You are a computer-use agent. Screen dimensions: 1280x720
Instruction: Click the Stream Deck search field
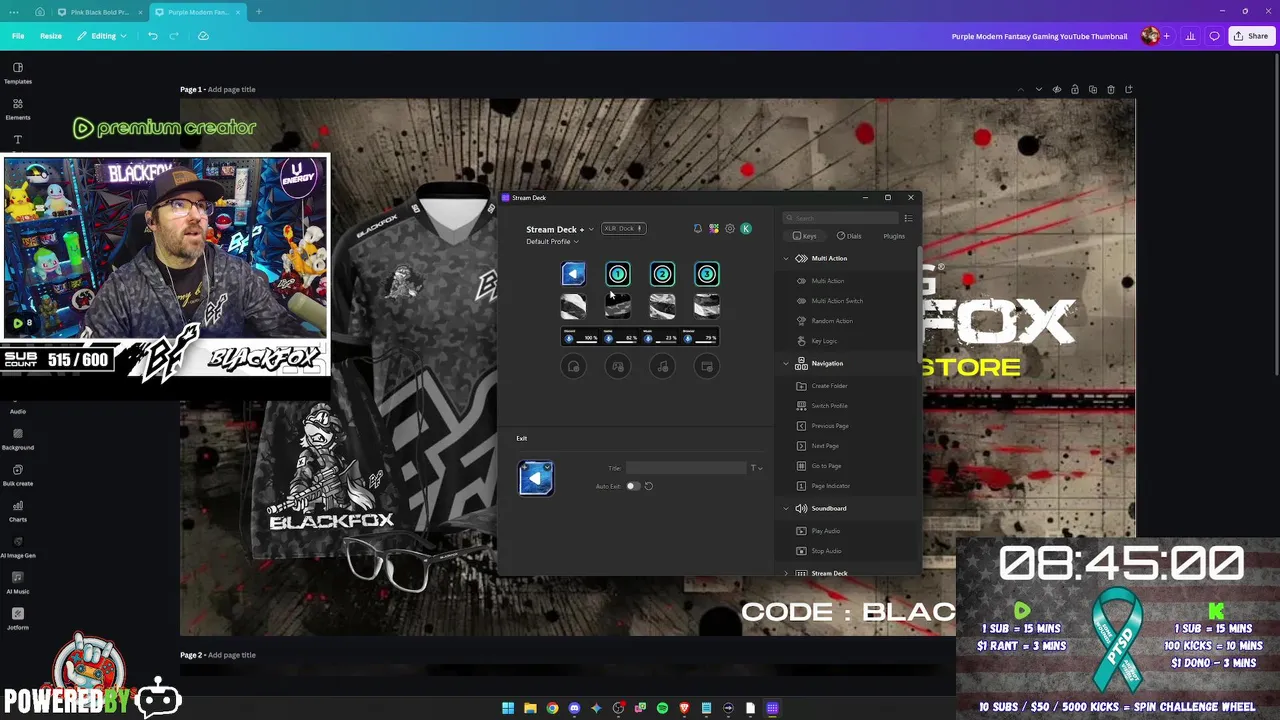tap(841, 218)
